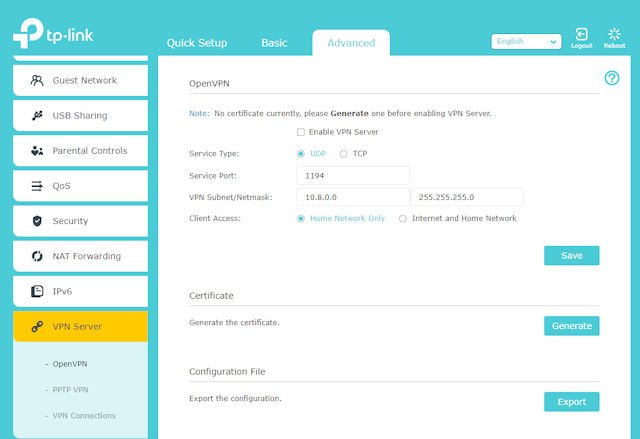
Task: Click the VPN Subnet field 10.8.0.0
Action: point(353,197)
